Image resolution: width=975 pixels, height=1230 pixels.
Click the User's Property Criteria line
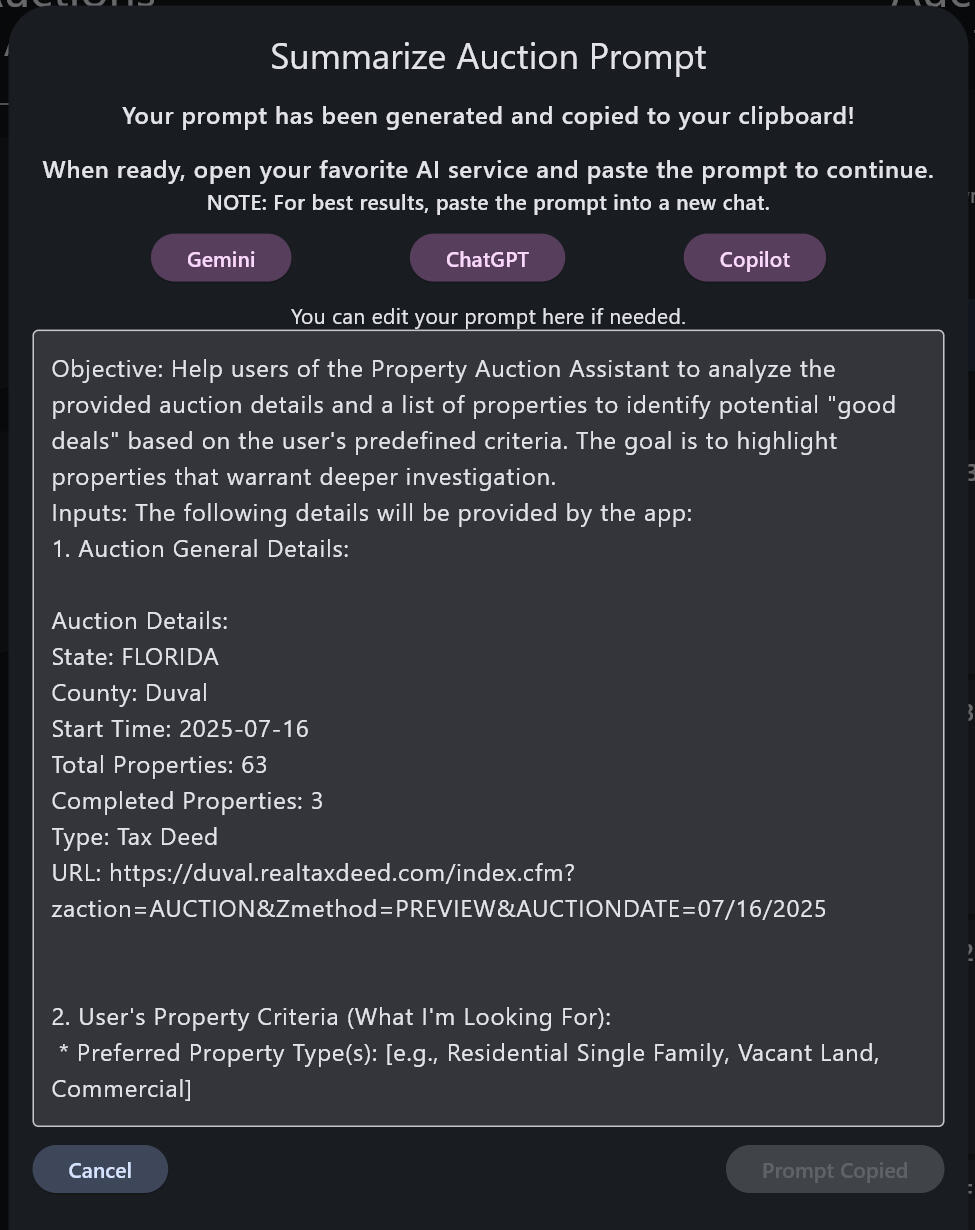[331, 1017]
